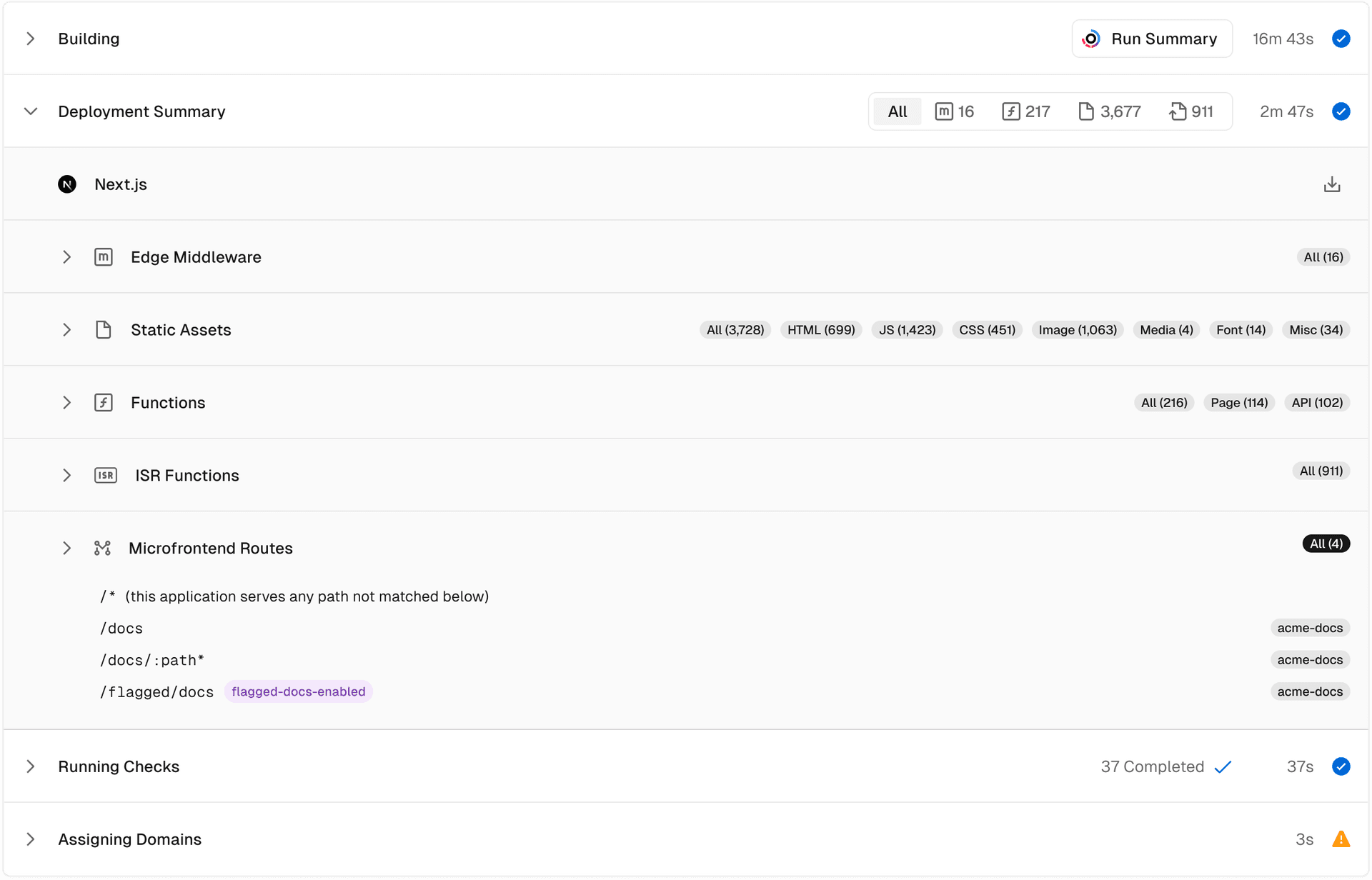Select the Microfrontend Routes branching icon
Image resolution: width=1372 pixels, height=880 pixels.
click(x=103, y=548)
